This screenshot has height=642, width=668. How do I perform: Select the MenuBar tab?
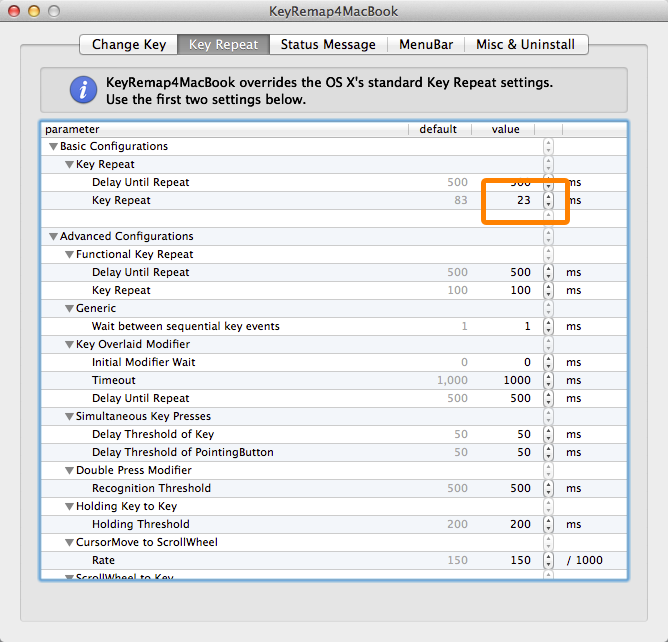[427, 44]
